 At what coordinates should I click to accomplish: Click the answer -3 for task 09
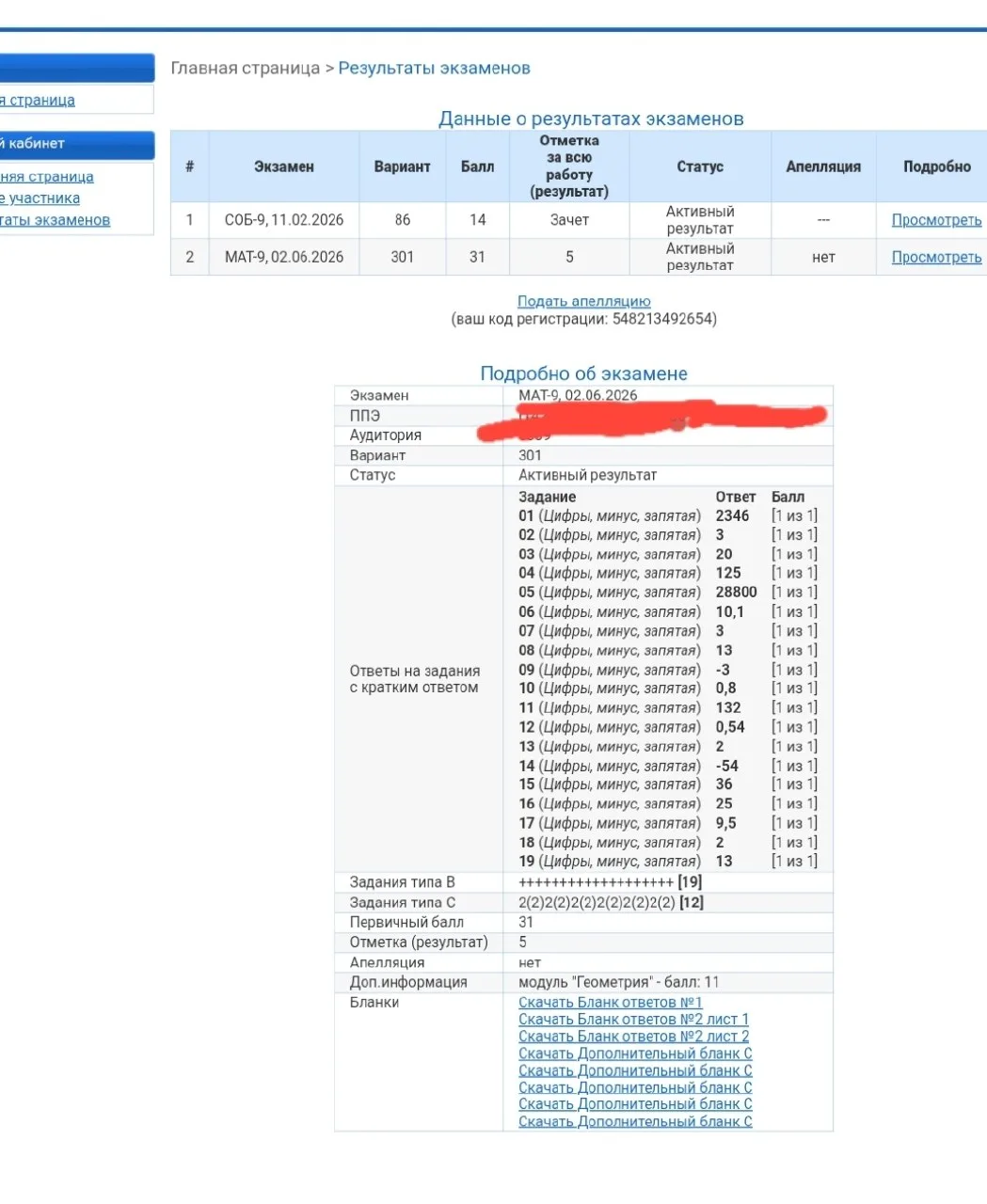(723, 670)
